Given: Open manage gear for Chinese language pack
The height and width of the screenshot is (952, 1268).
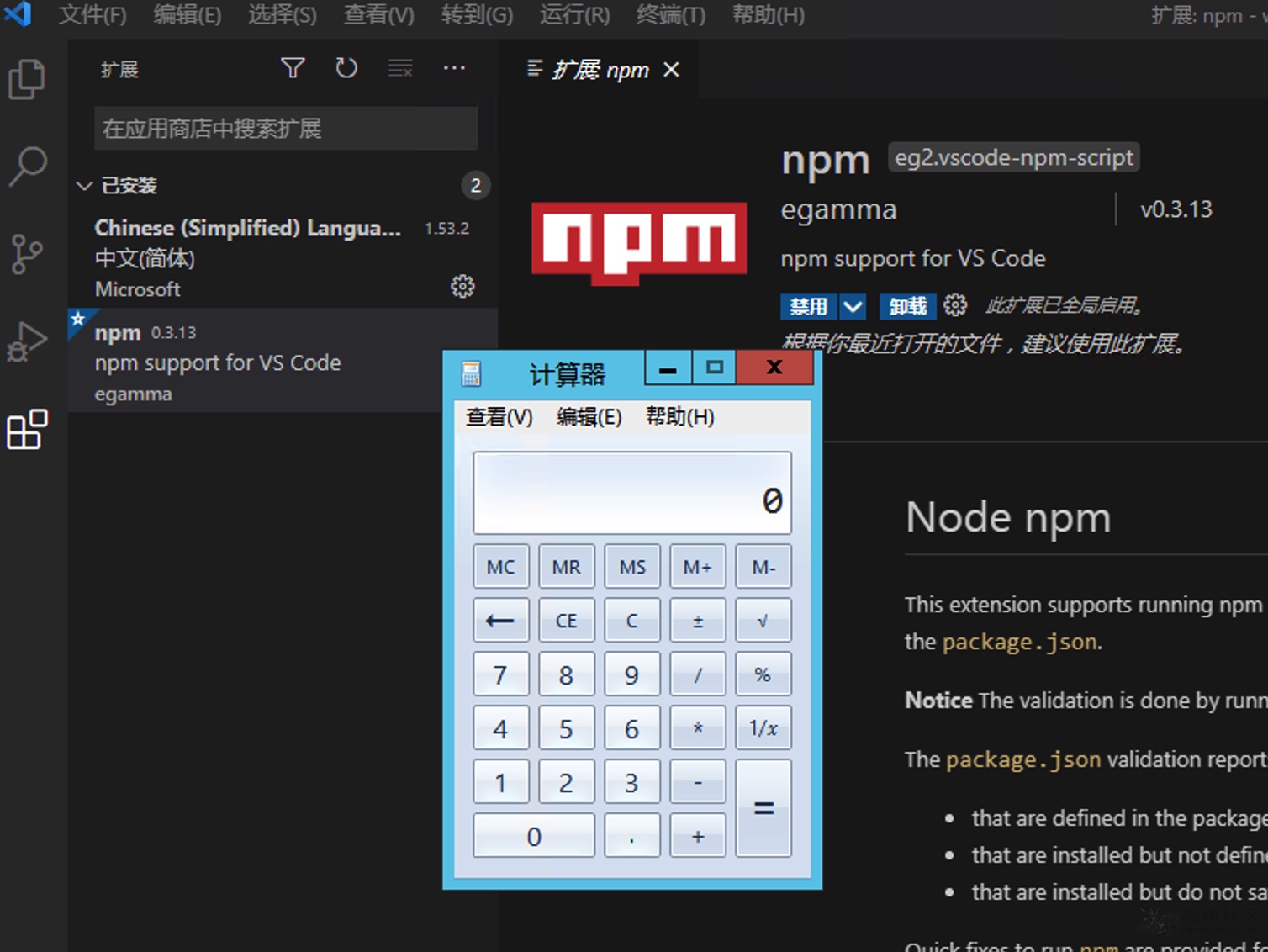Looking at the screenshot, I should 462,287.
